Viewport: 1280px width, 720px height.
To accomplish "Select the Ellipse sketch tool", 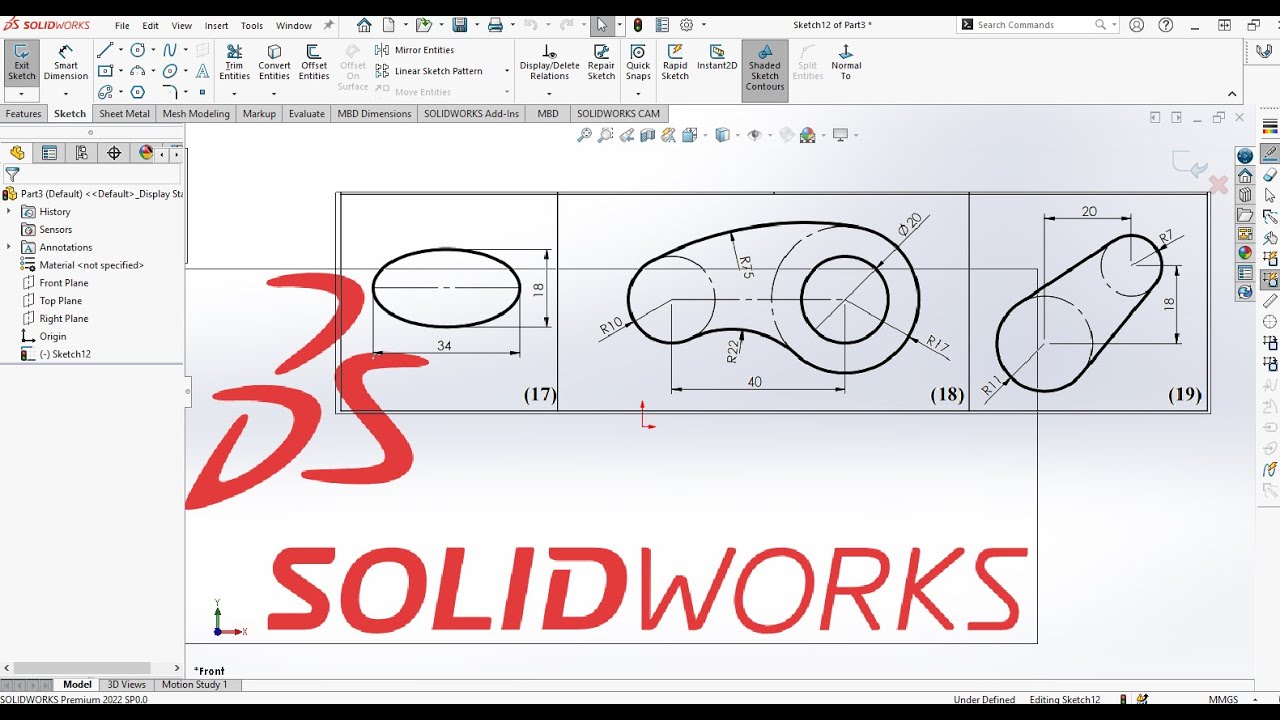I will 170,71.
